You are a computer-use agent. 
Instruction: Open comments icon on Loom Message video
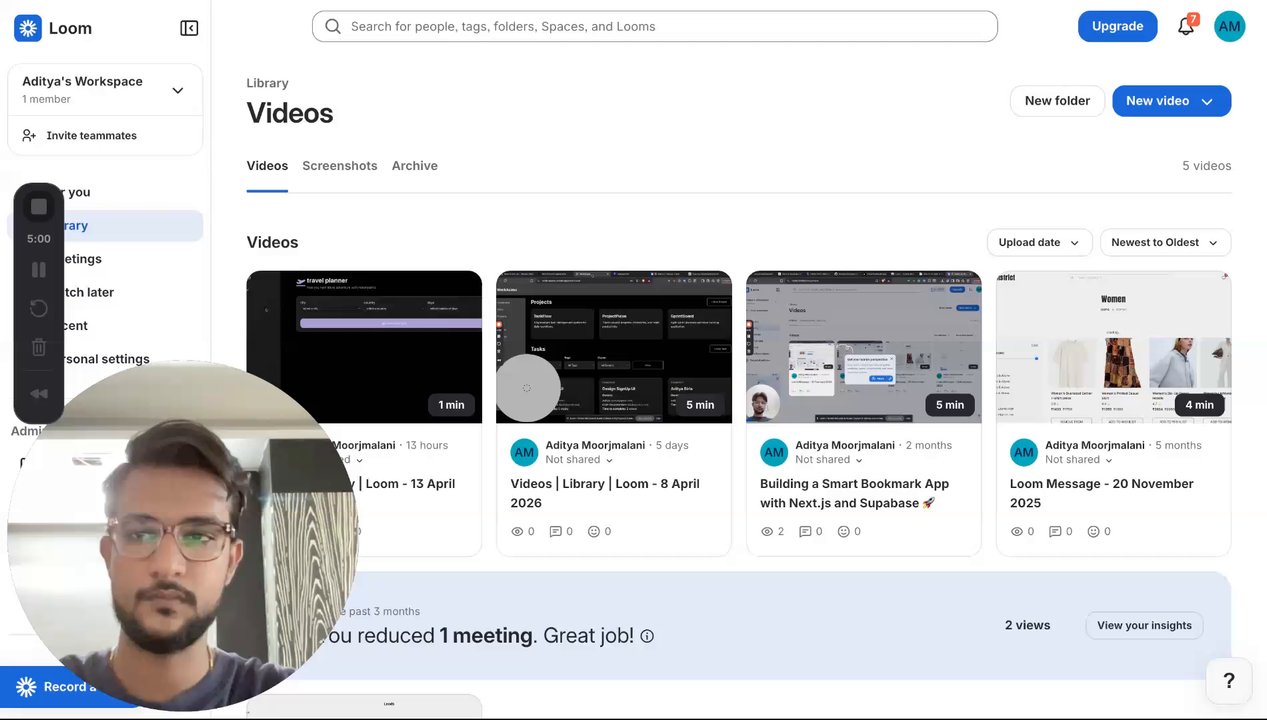[x=1055, y=532]
